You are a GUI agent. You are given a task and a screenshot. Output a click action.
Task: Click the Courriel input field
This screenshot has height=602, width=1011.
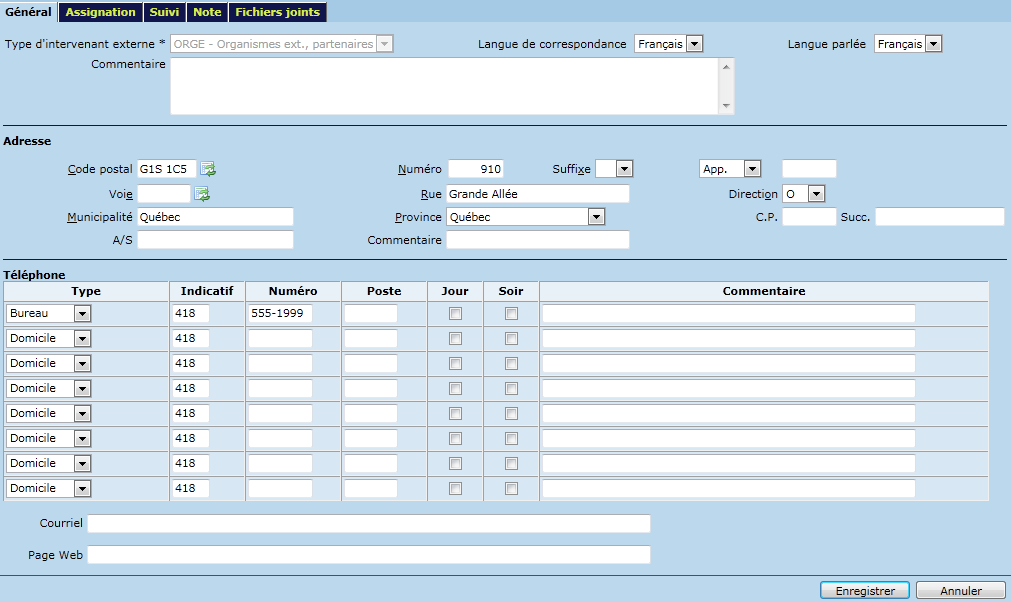(369, 524)
